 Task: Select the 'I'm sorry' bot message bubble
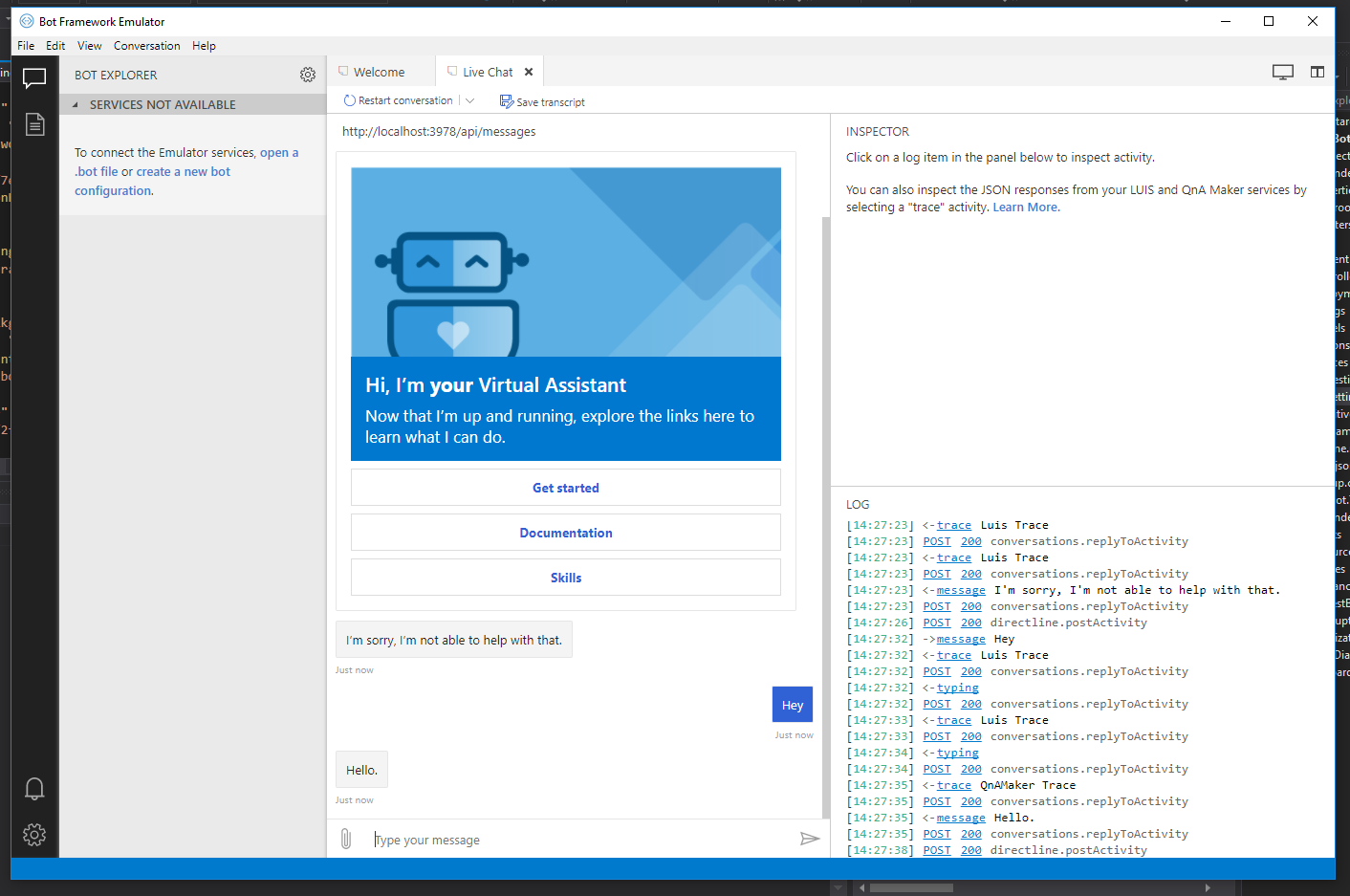tap(454, 640)
